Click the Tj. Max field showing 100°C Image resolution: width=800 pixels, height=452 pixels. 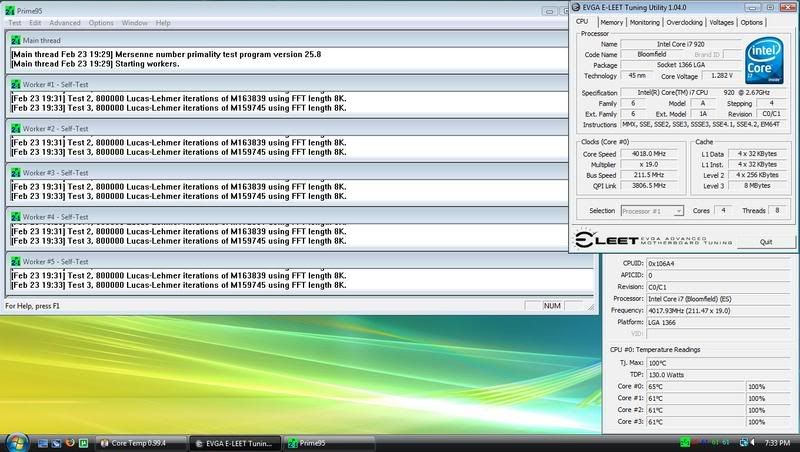[x=718, y=363]
